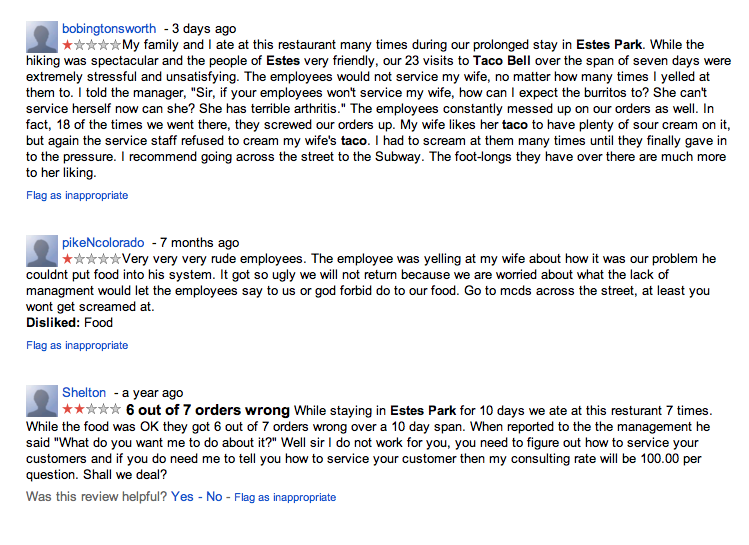
Task: Click bobingtonsworth's one-star rating
Action: coord(91,45)
